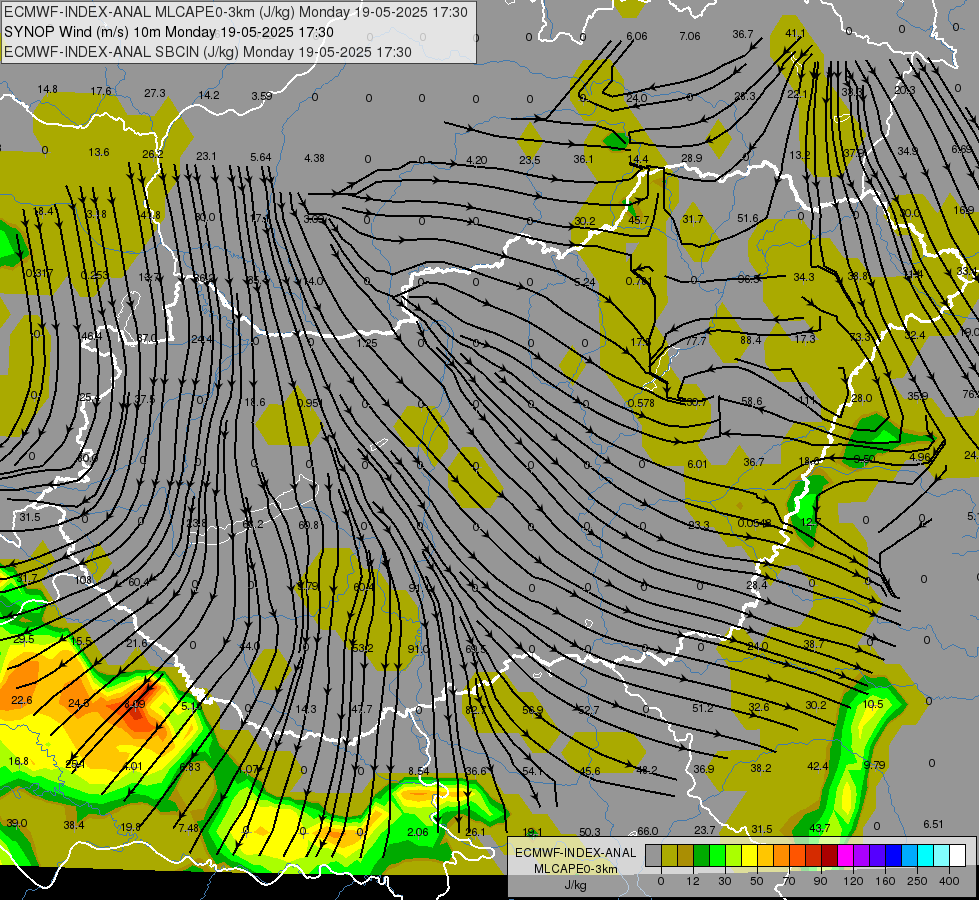Click the '27.3' value on the map

coord(155,93)
